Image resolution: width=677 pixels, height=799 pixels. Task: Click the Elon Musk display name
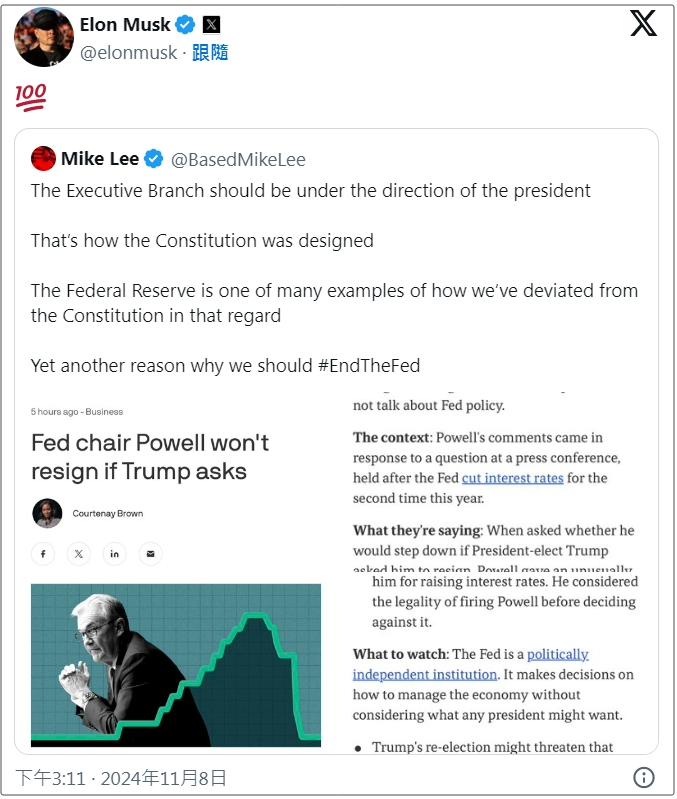click(x=125, y=25)
